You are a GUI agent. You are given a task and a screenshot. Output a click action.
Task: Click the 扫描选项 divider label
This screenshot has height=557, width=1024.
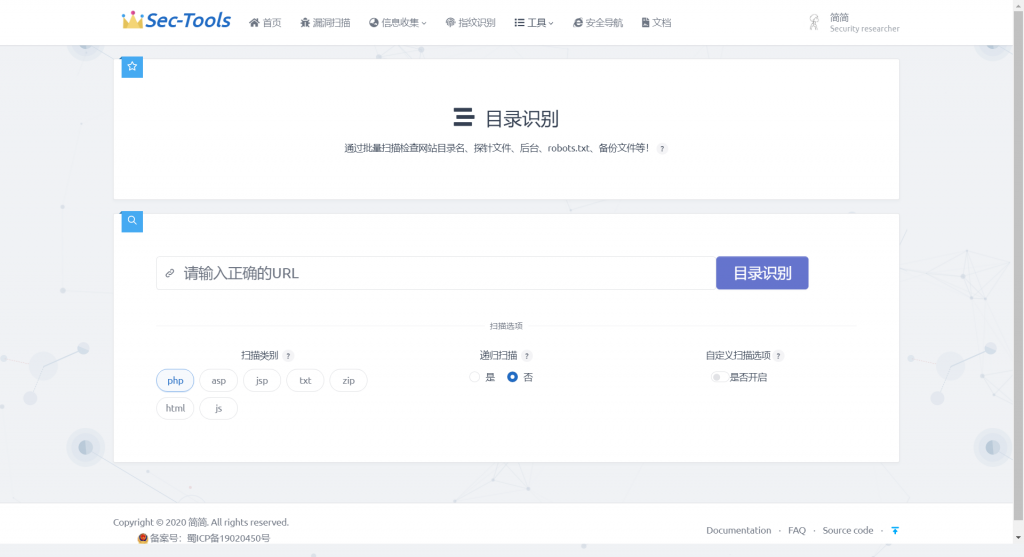pyautogui.click(x=506, y=326)
